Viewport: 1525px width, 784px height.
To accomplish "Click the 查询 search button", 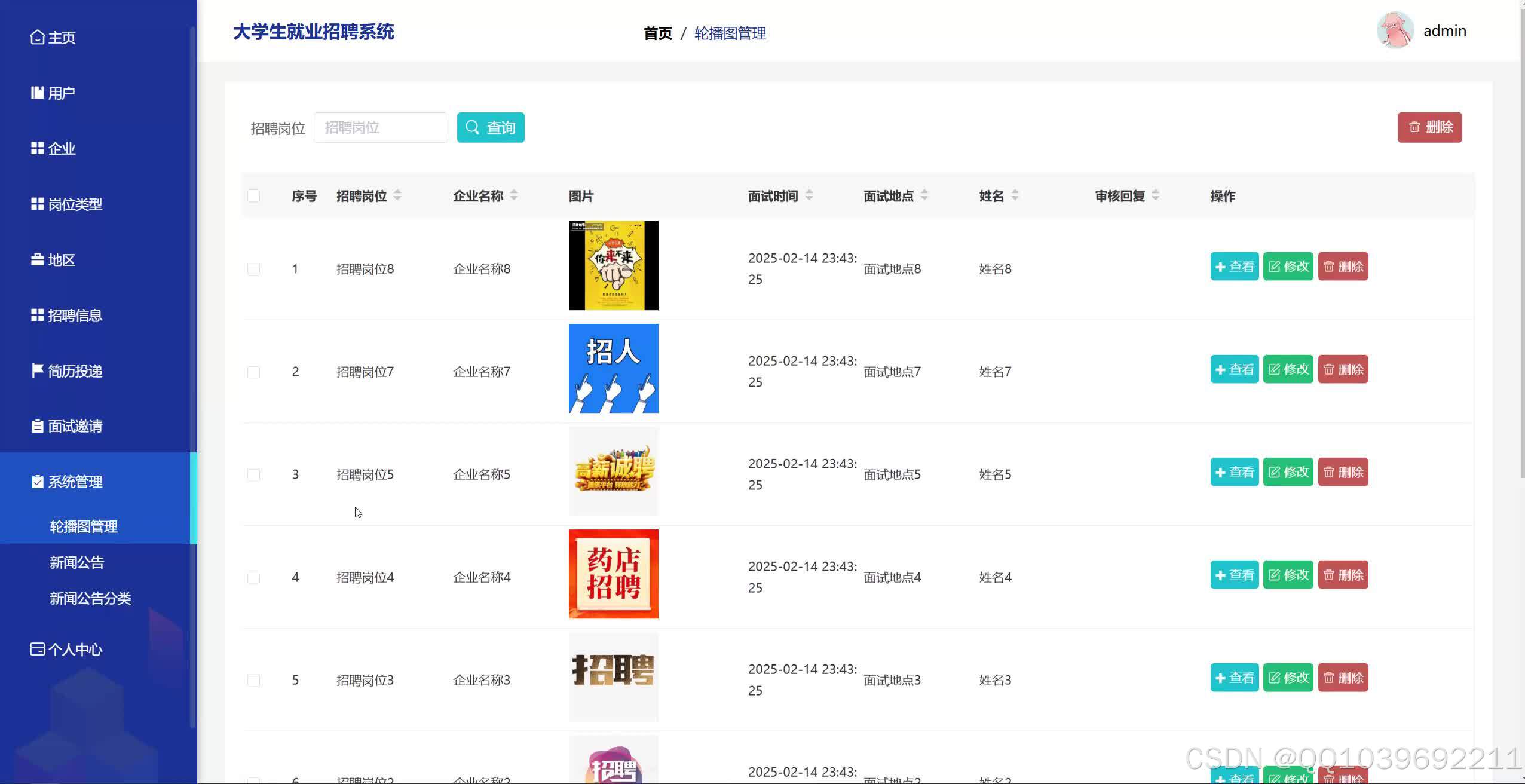I will point(489,127).
